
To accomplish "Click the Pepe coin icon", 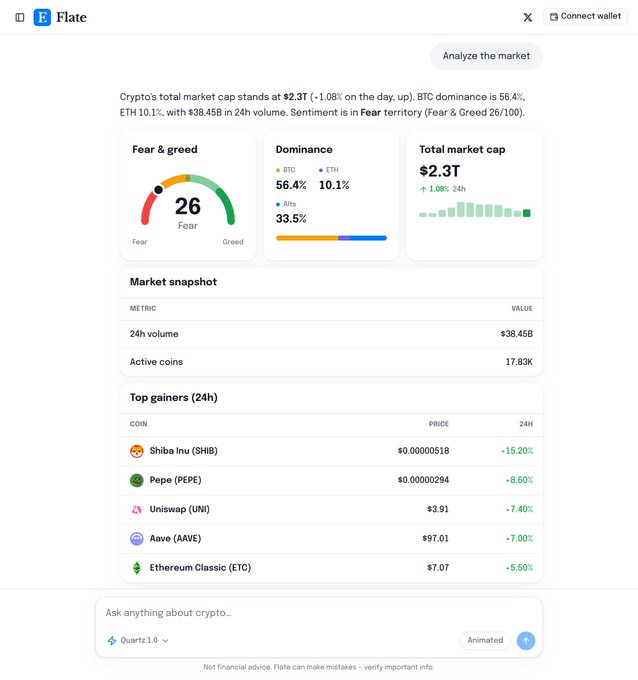I will click(137, 480).
